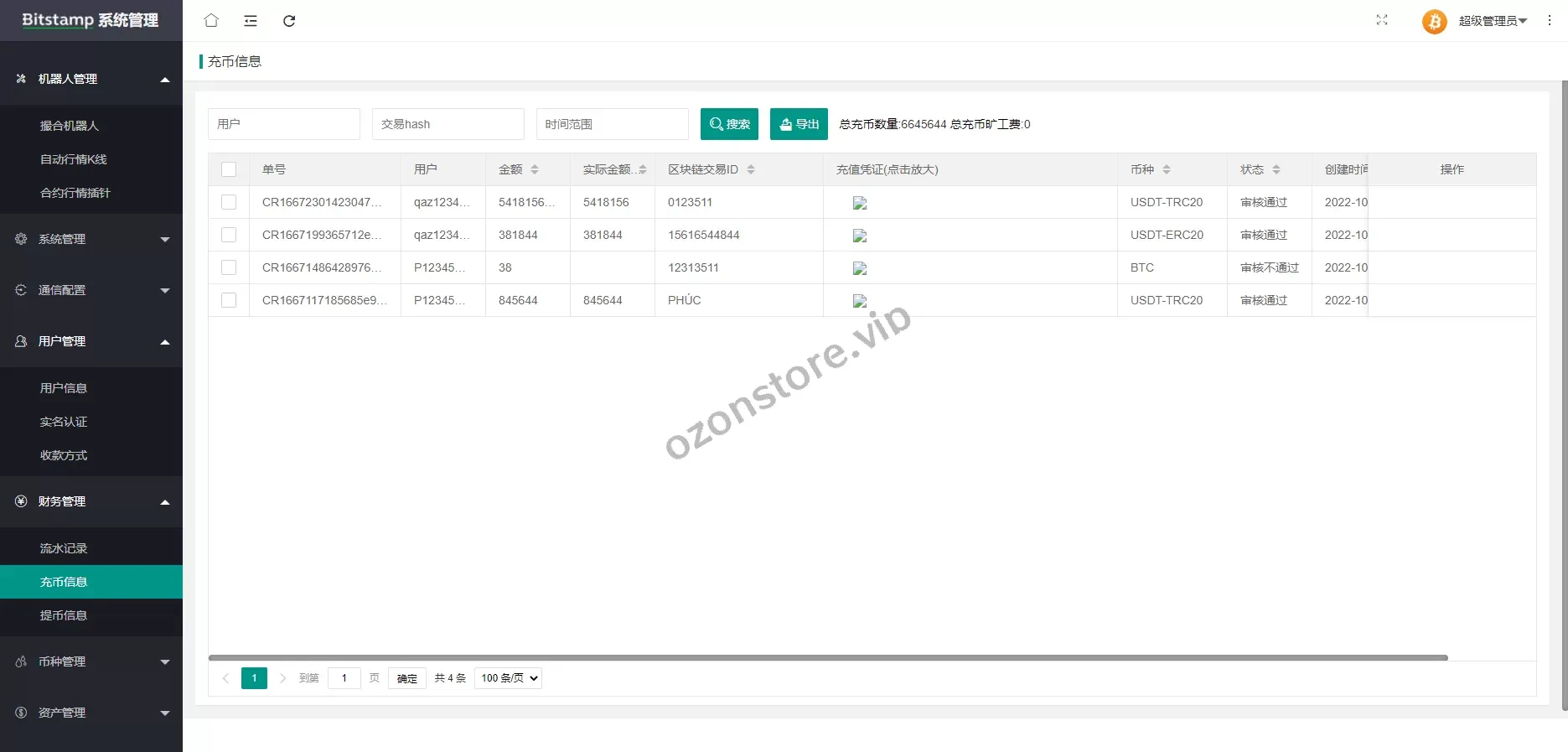The width and height of the screenshot is (1568, 752).
Task: Open the 超级管理员 user dropdown
Action: pos(1493,21)
